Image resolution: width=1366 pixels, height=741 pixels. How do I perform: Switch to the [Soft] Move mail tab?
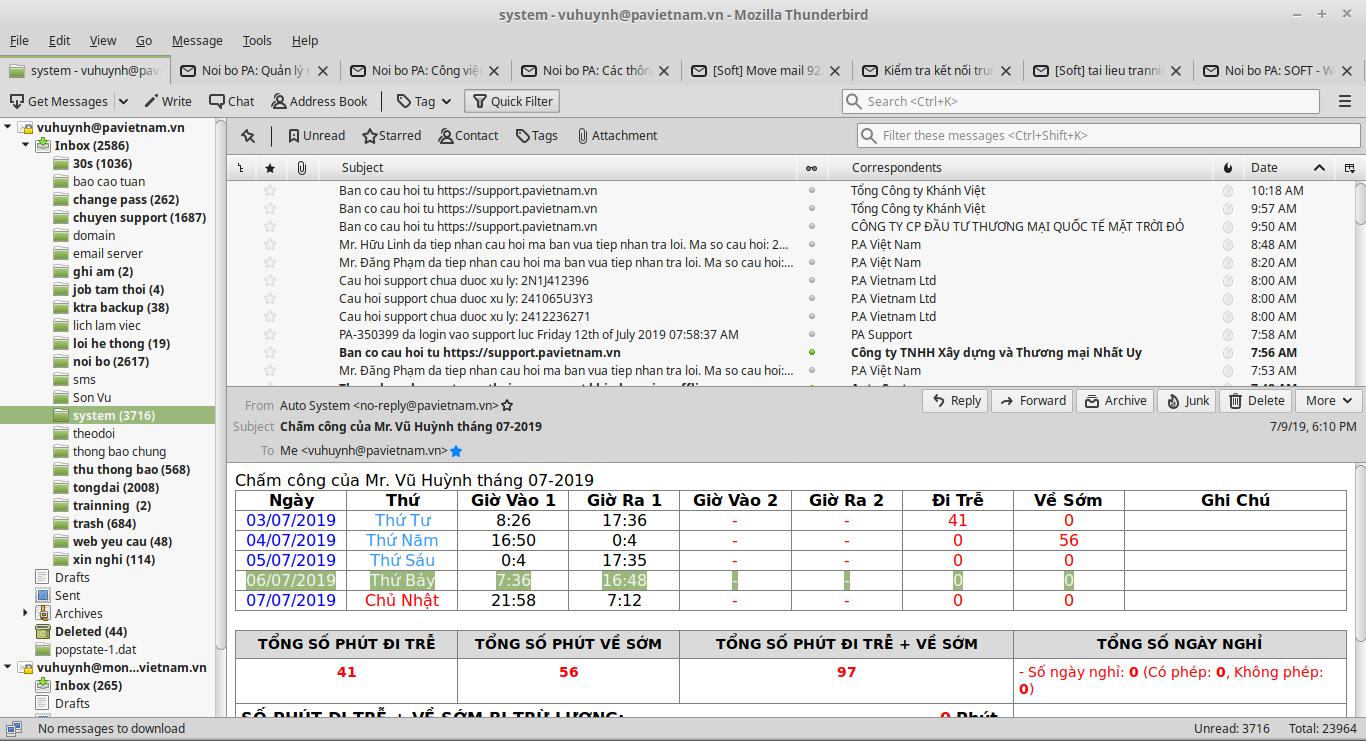tap(767, 71)
